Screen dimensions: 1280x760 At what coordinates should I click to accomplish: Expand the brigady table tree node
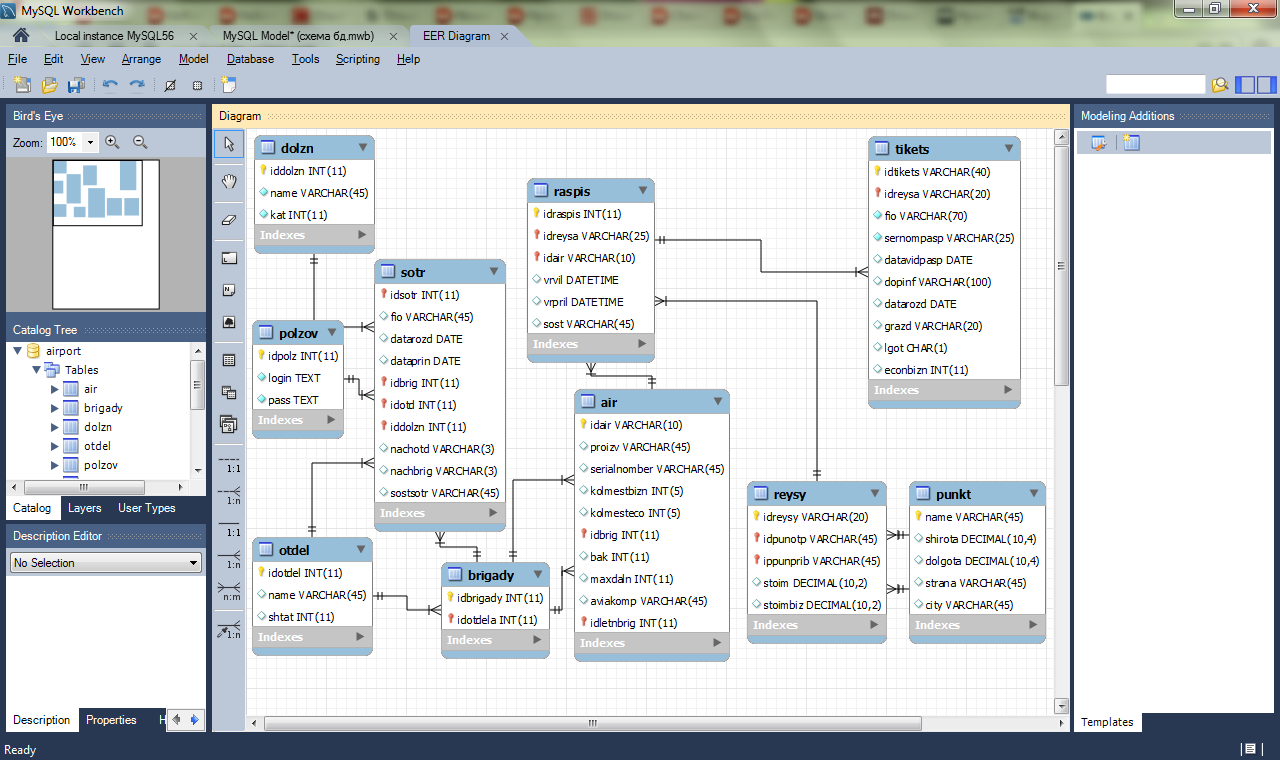point(55,408)
